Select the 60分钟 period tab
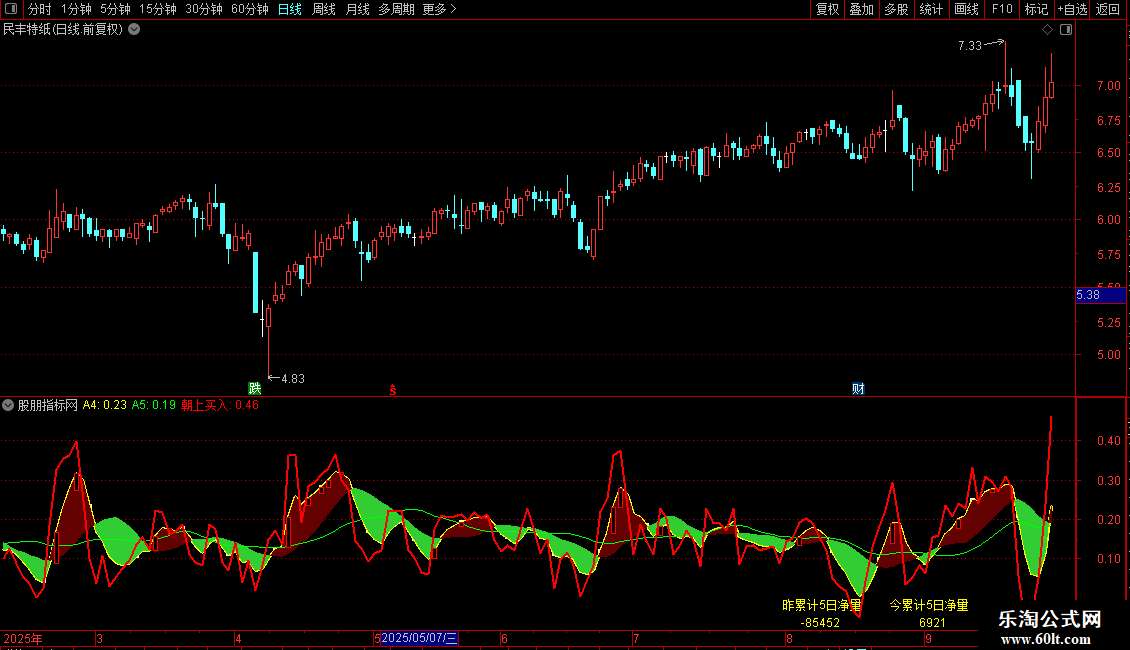The image size is (1130, 650). click(x=250, y=9)
